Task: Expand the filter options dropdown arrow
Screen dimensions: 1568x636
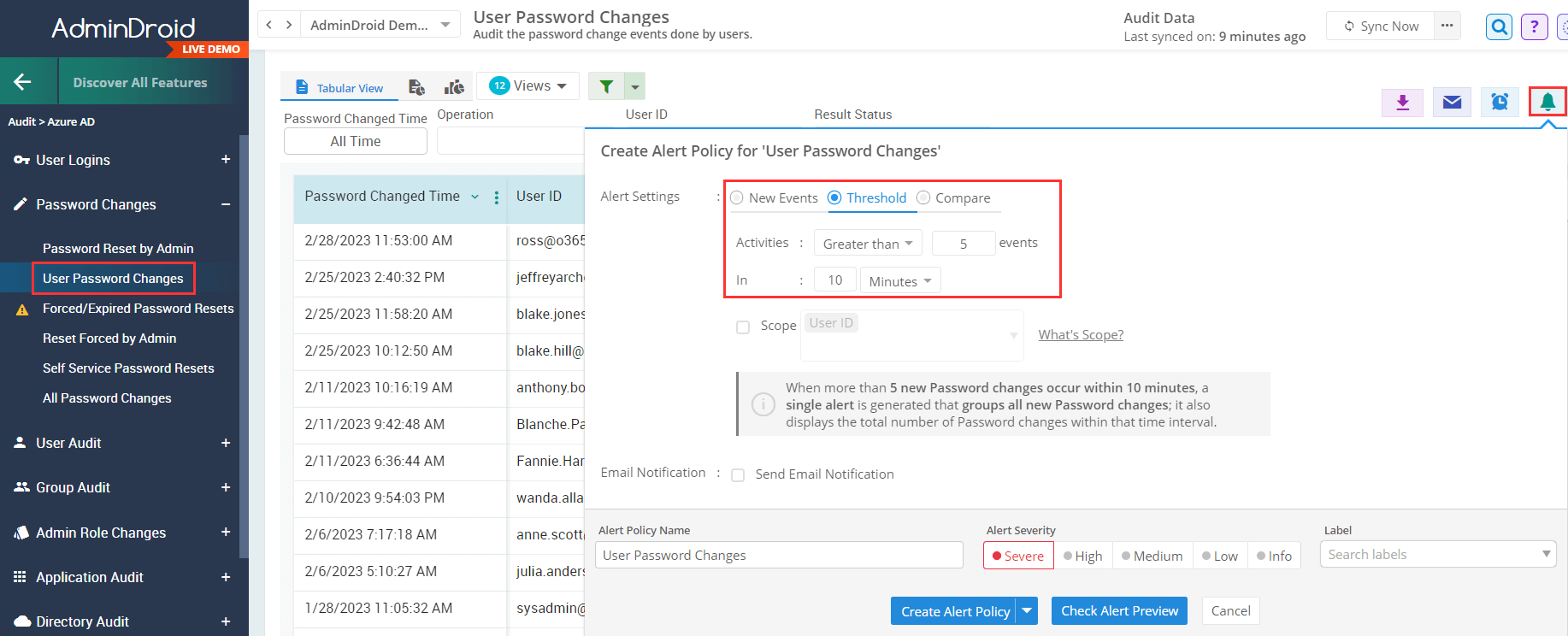Action: click(634, 86)
